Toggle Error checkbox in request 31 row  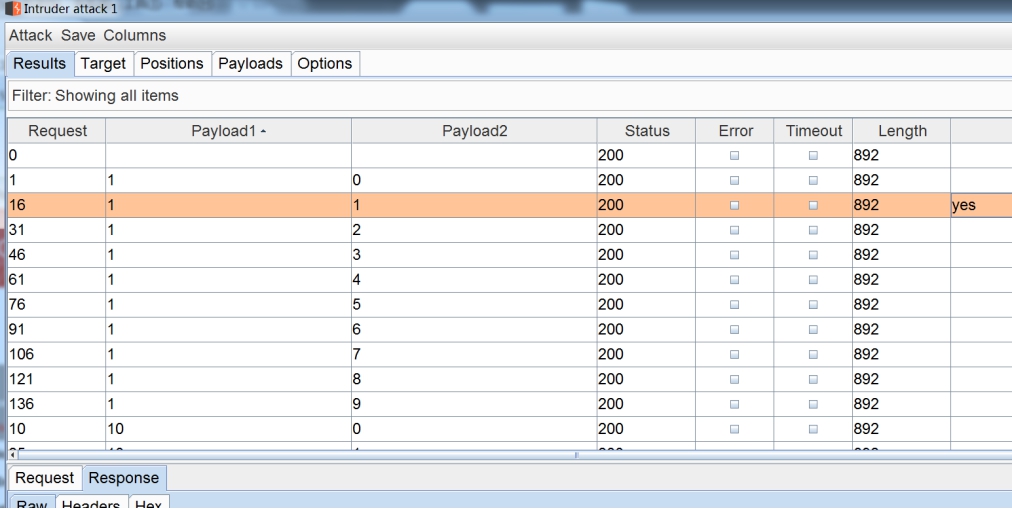point(734,230)
